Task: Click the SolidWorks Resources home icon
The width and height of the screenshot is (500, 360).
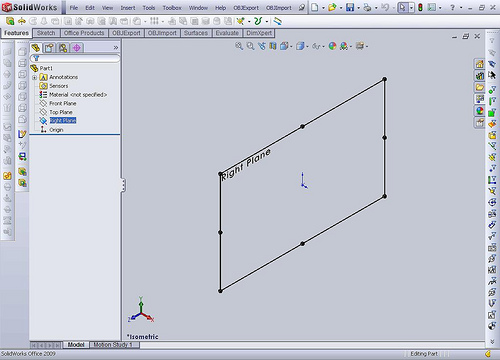Action: point(480,64)
